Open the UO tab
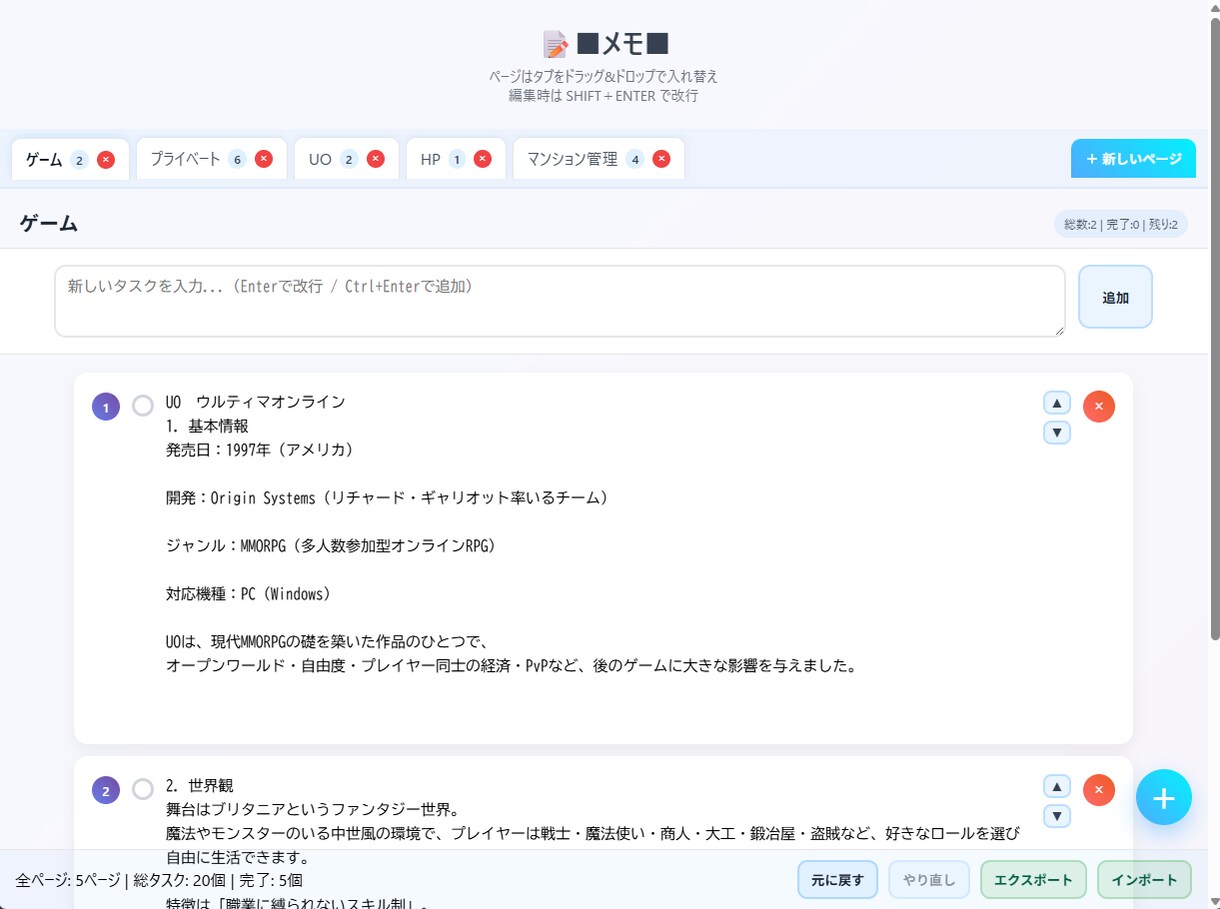 346,159
